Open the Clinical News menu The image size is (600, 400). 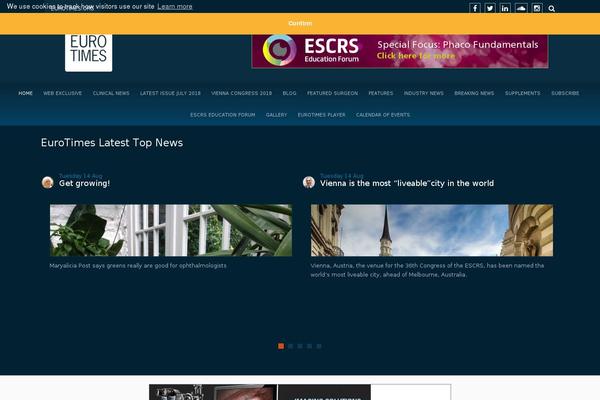point(111,93)
